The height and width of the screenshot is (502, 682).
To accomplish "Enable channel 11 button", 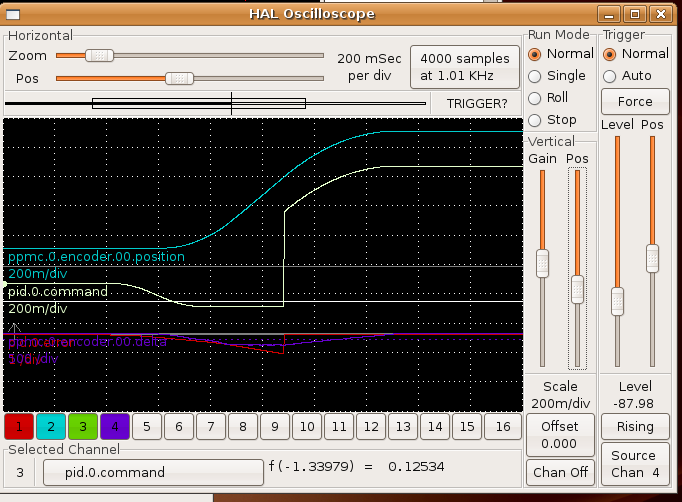I will pos(339,426).
